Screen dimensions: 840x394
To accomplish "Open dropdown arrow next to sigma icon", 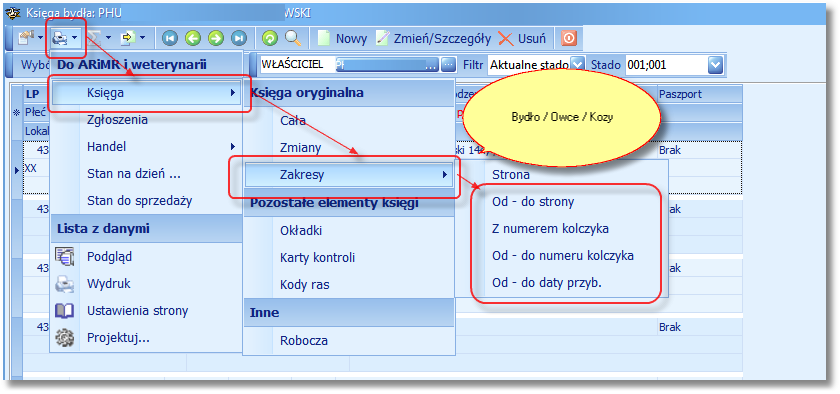I will click(108, 38).
